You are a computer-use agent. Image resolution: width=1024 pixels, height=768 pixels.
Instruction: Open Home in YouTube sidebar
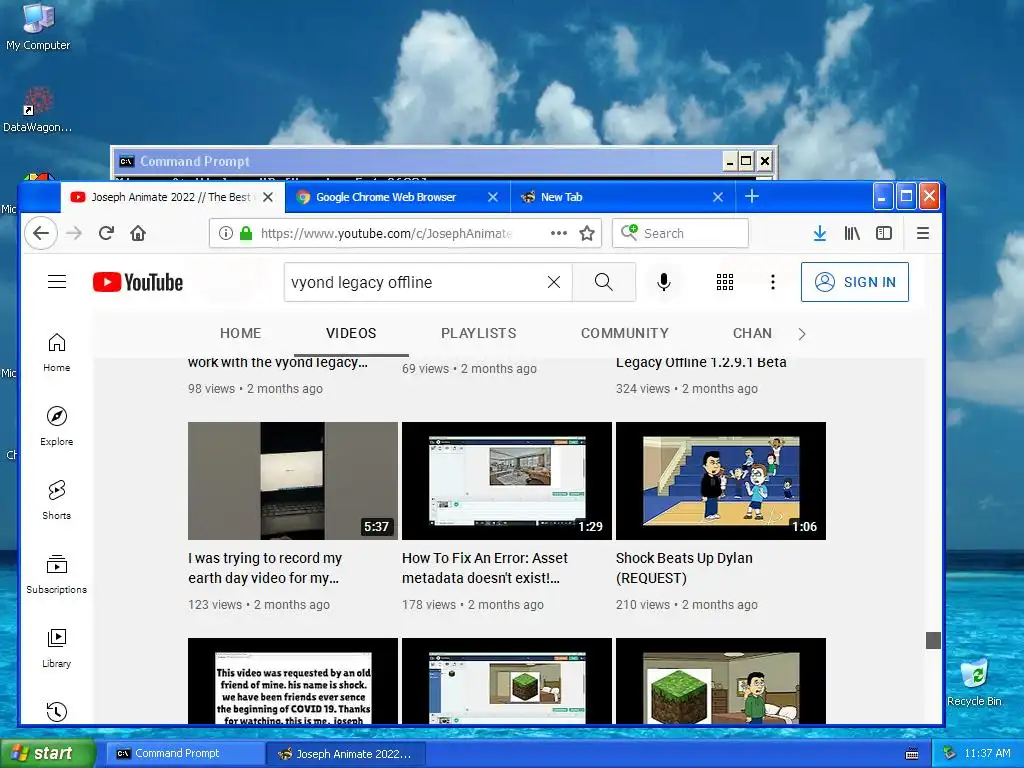[57, 353]
